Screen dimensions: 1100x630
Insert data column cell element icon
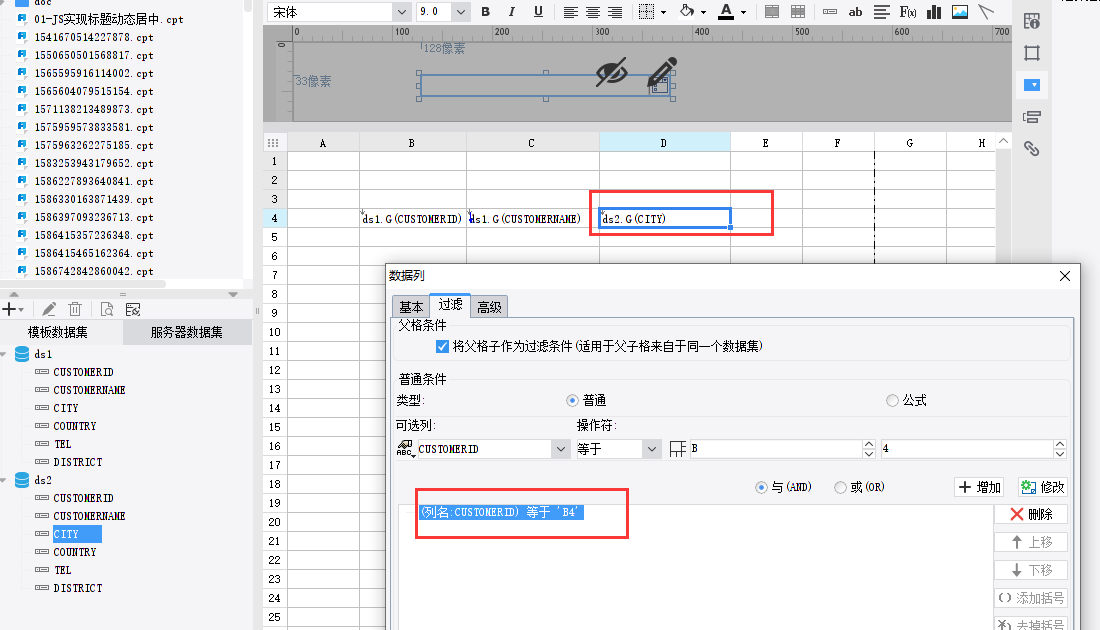tap(830, 12)
